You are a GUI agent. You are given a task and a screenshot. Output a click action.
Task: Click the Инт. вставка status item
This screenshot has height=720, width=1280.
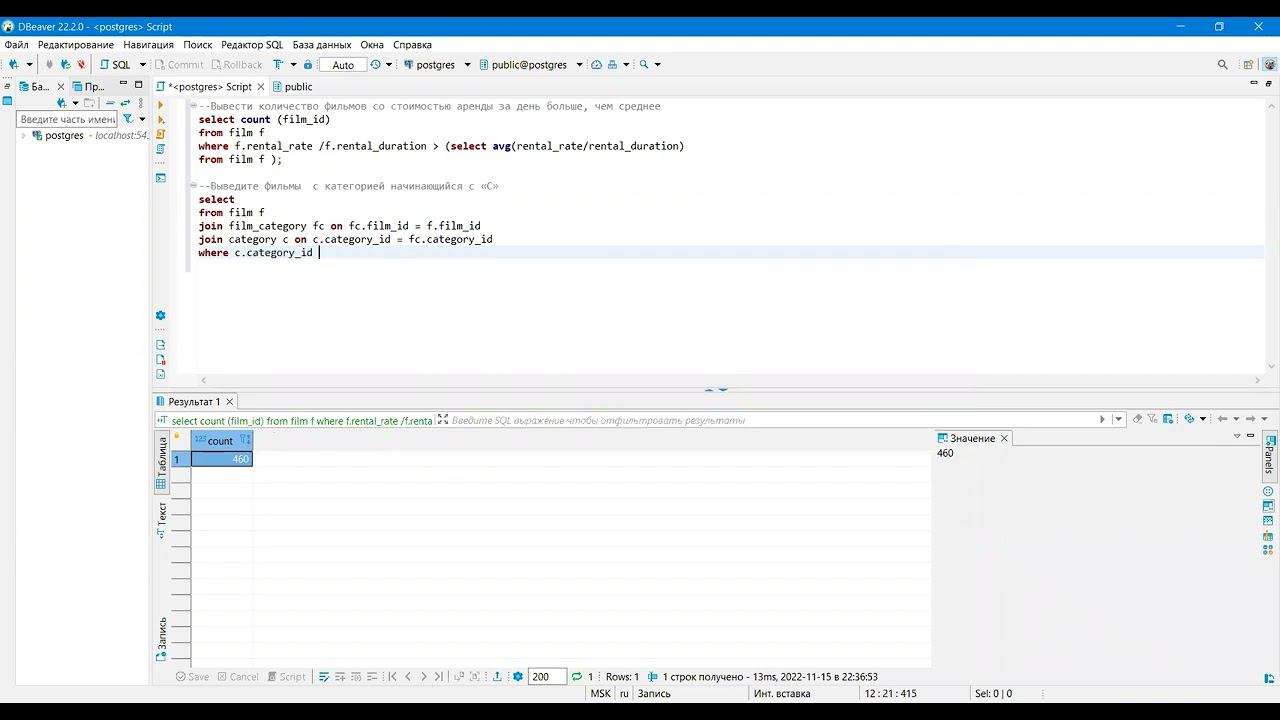[x=782, y=693]
